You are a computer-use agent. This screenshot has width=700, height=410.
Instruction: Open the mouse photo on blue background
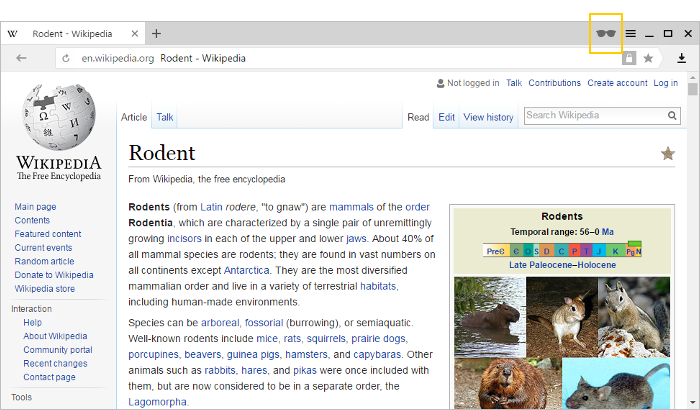(x=616, y=384)
